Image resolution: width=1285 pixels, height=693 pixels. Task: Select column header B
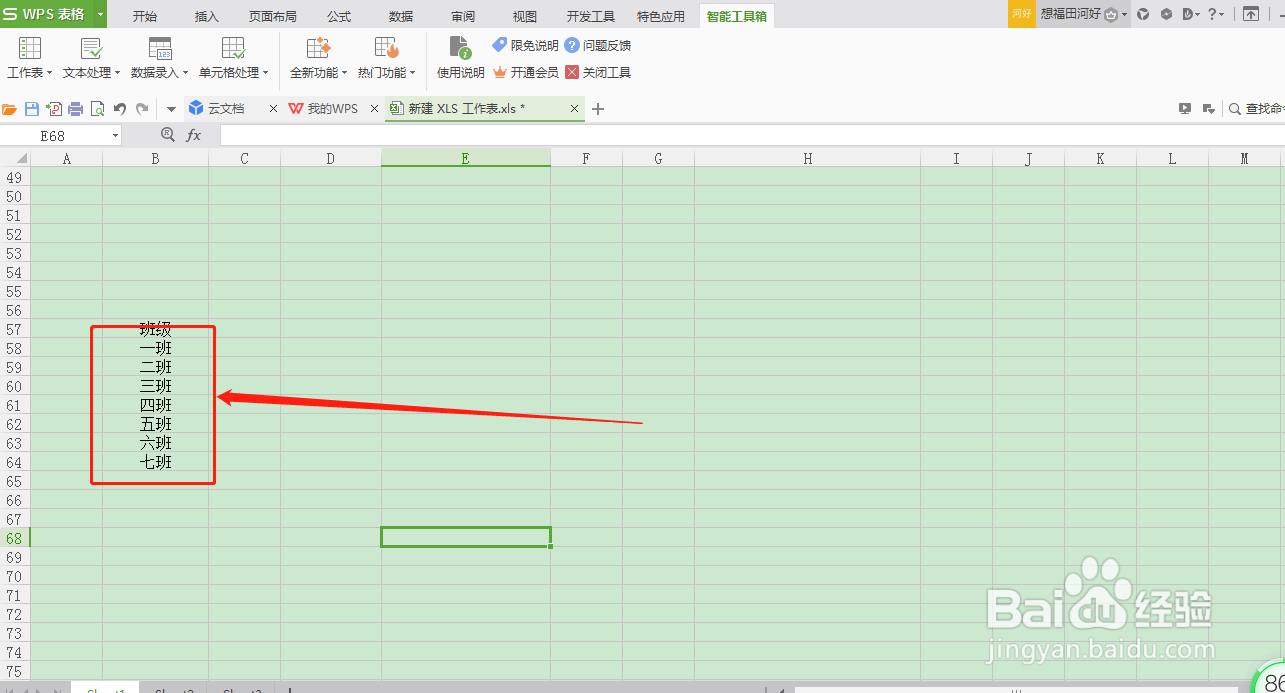click(155, 158)
